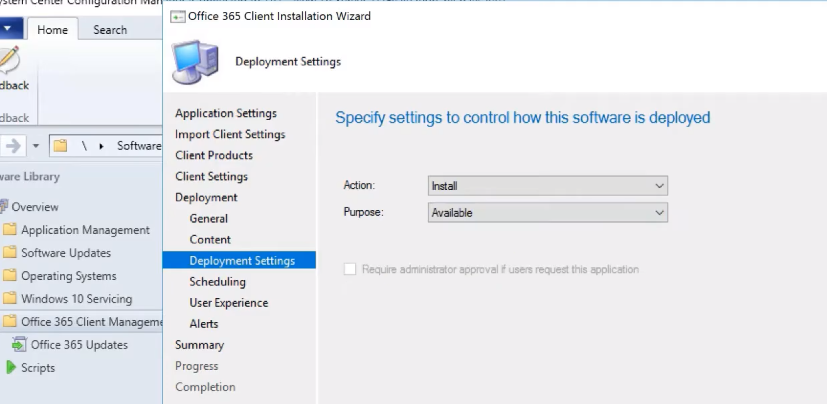Open Scripts tree node
827x404 pixels.
[x=38, y=368]
